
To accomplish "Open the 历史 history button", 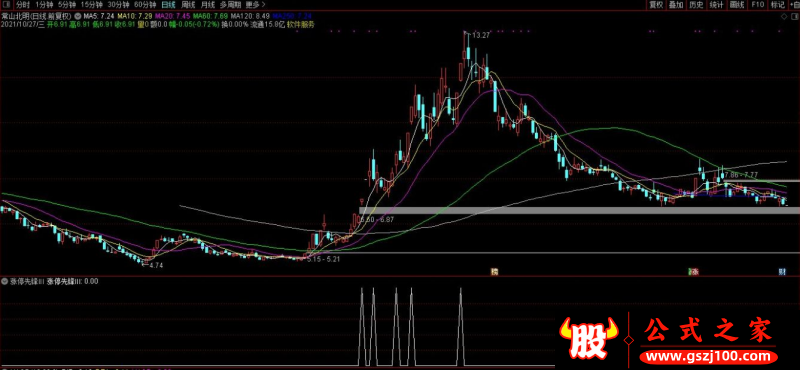I will [696, 5].
